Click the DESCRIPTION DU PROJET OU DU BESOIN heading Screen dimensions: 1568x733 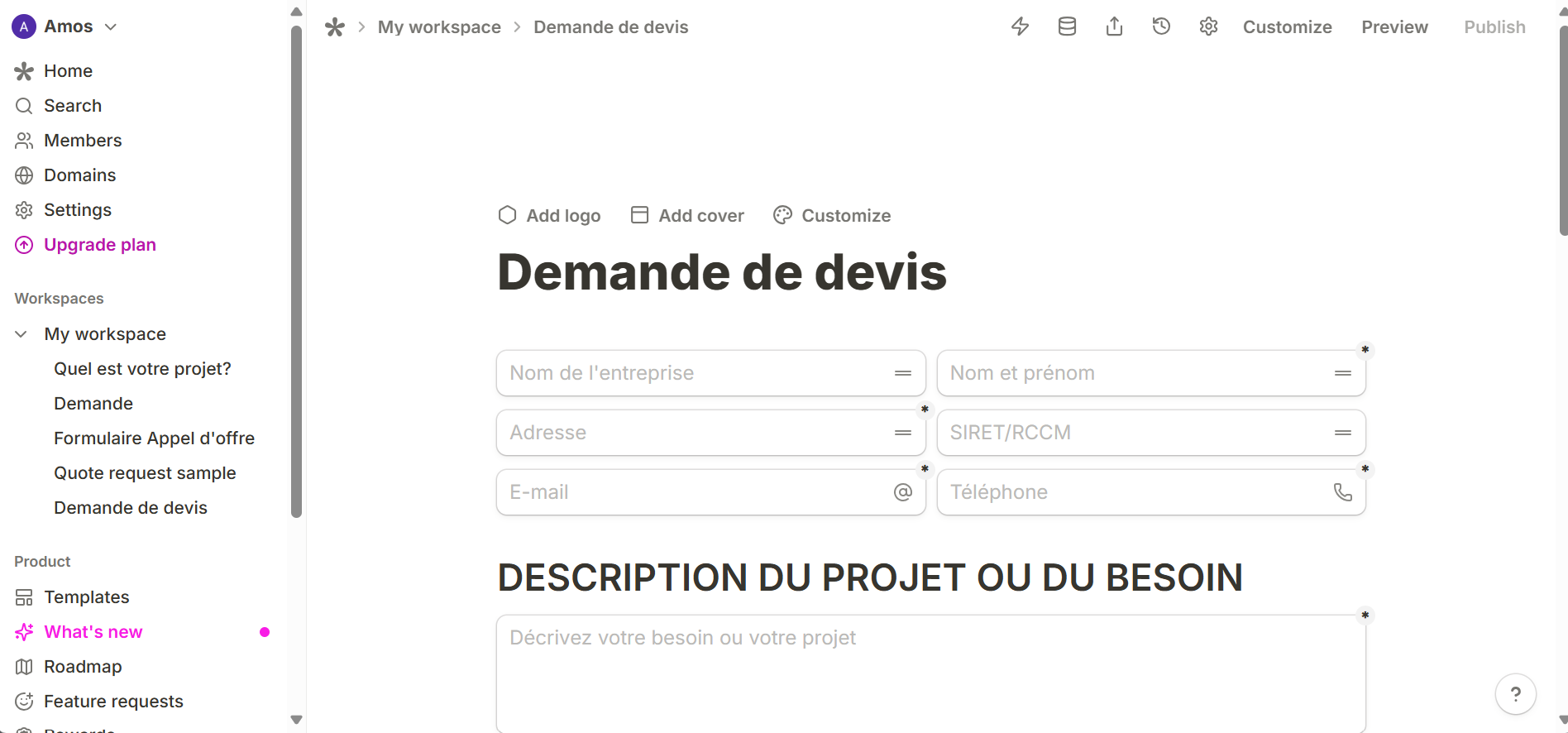(870, 577)
